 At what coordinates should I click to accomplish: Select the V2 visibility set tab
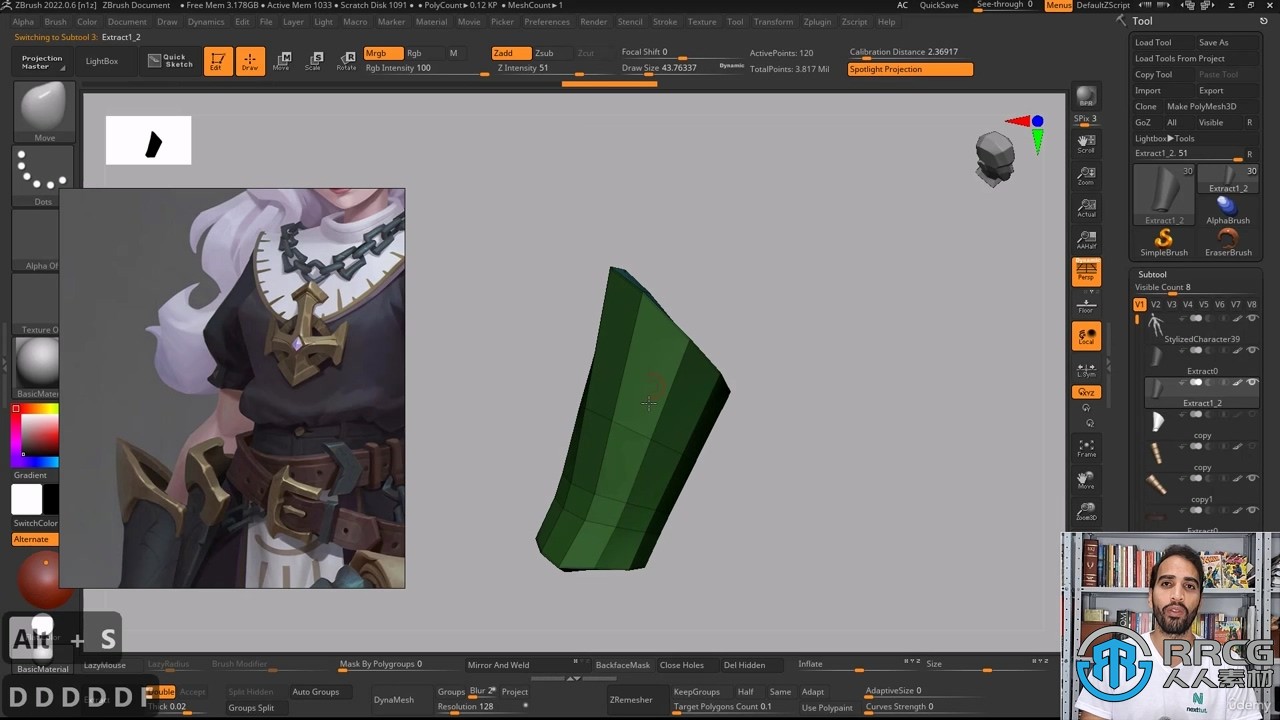coord(1155,304)
